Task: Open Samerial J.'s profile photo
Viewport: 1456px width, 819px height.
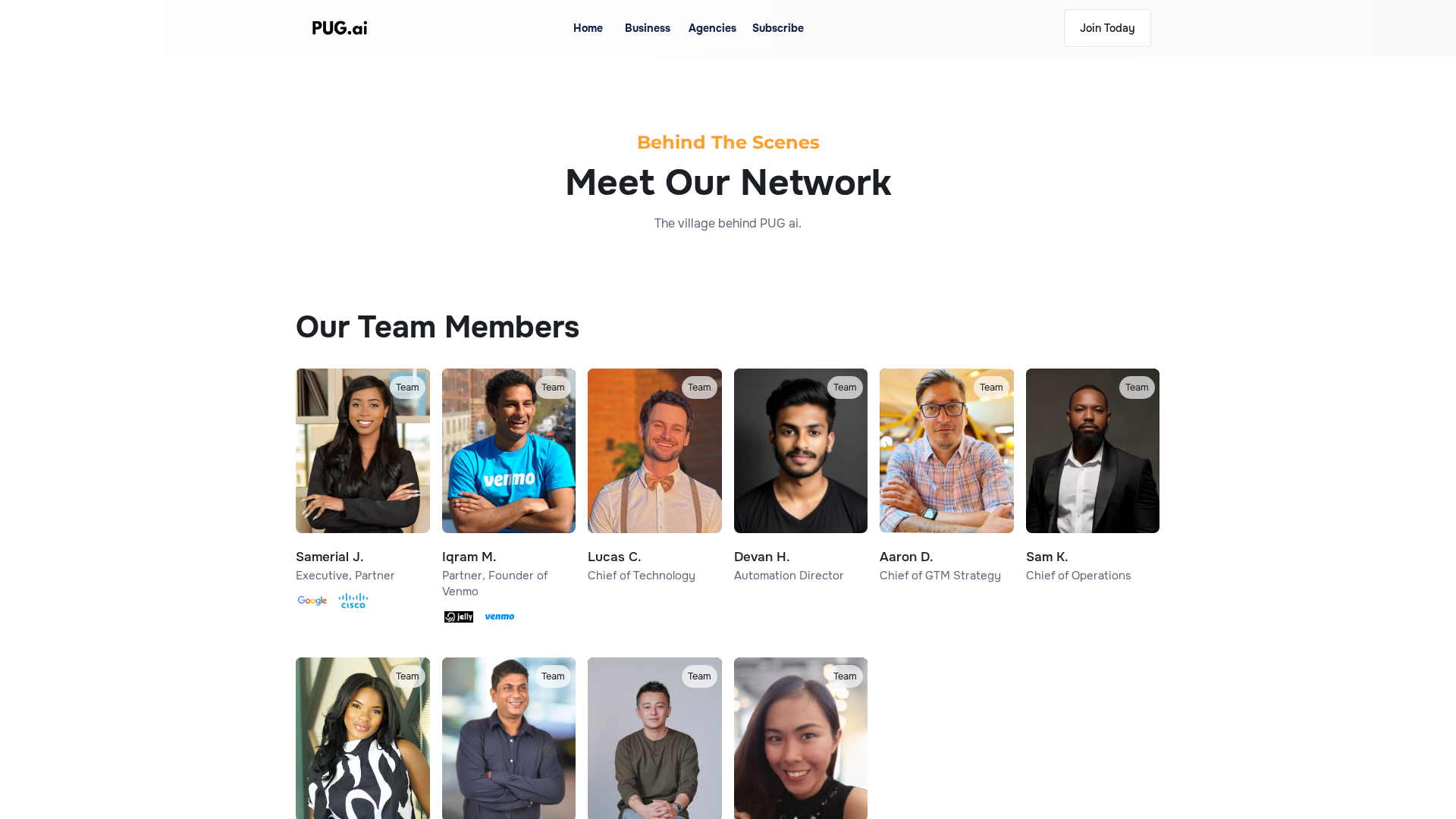Action: [362, 463]
